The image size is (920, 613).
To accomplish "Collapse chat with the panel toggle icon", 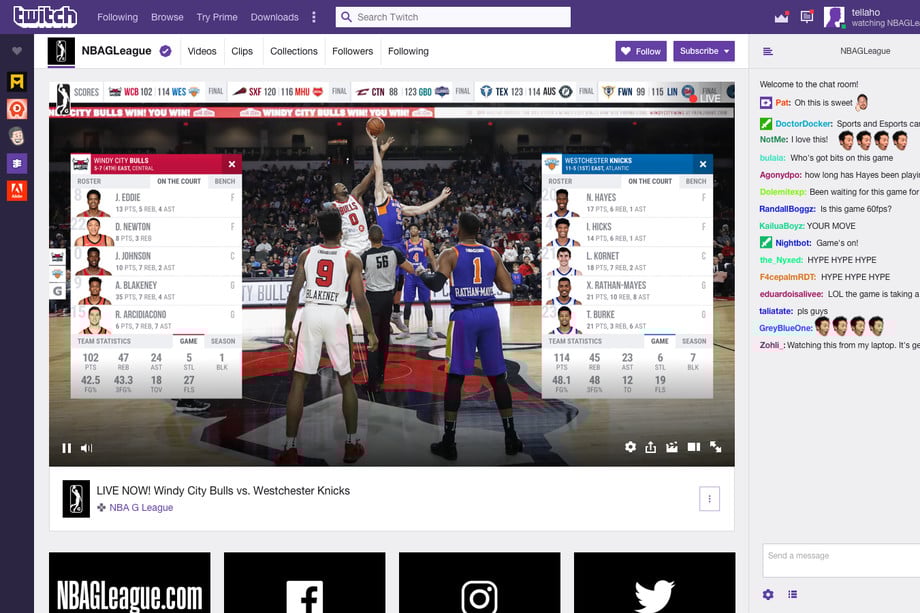I will pos(767,52).
